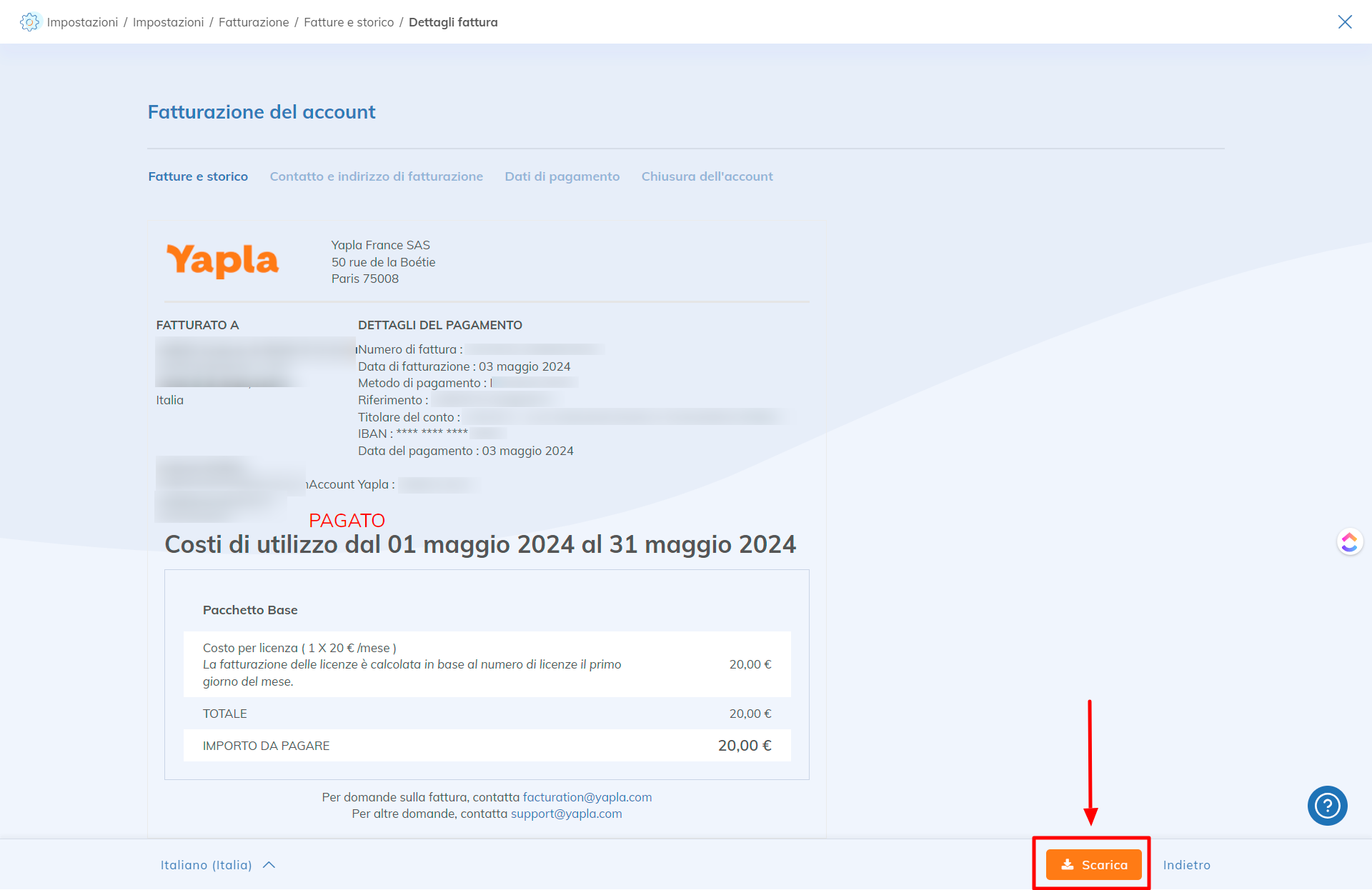
Task: Click the ClickUp floating widget icon
Action: click(x=1349, y=542)
